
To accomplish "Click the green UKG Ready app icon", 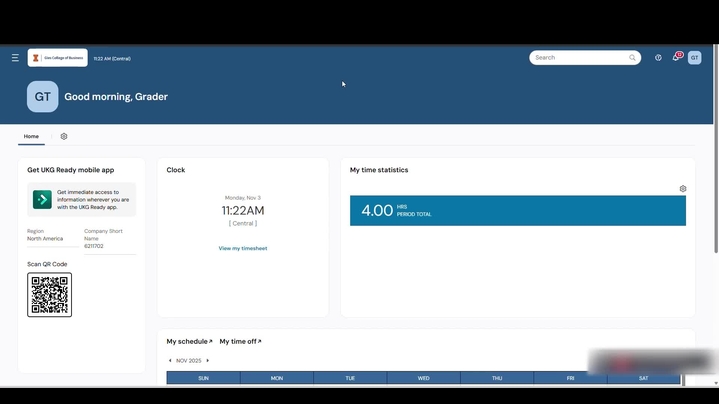I will pos(42,199).
